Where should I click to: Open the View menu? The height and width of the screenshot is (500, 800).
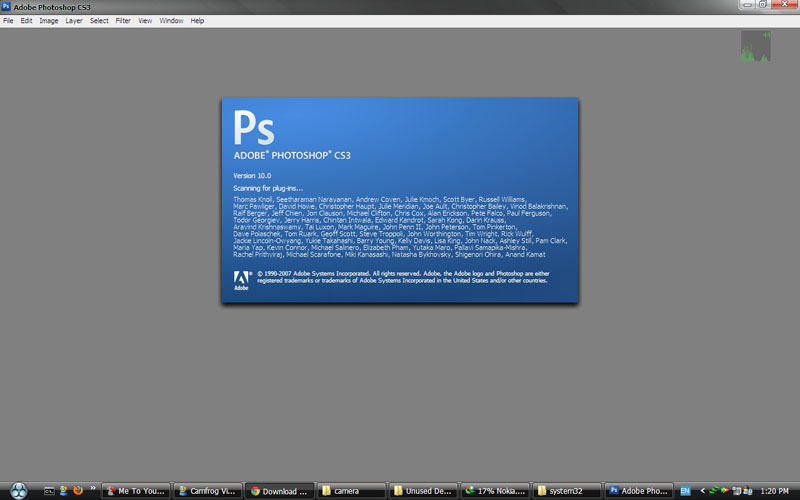[x=145, y=21]
